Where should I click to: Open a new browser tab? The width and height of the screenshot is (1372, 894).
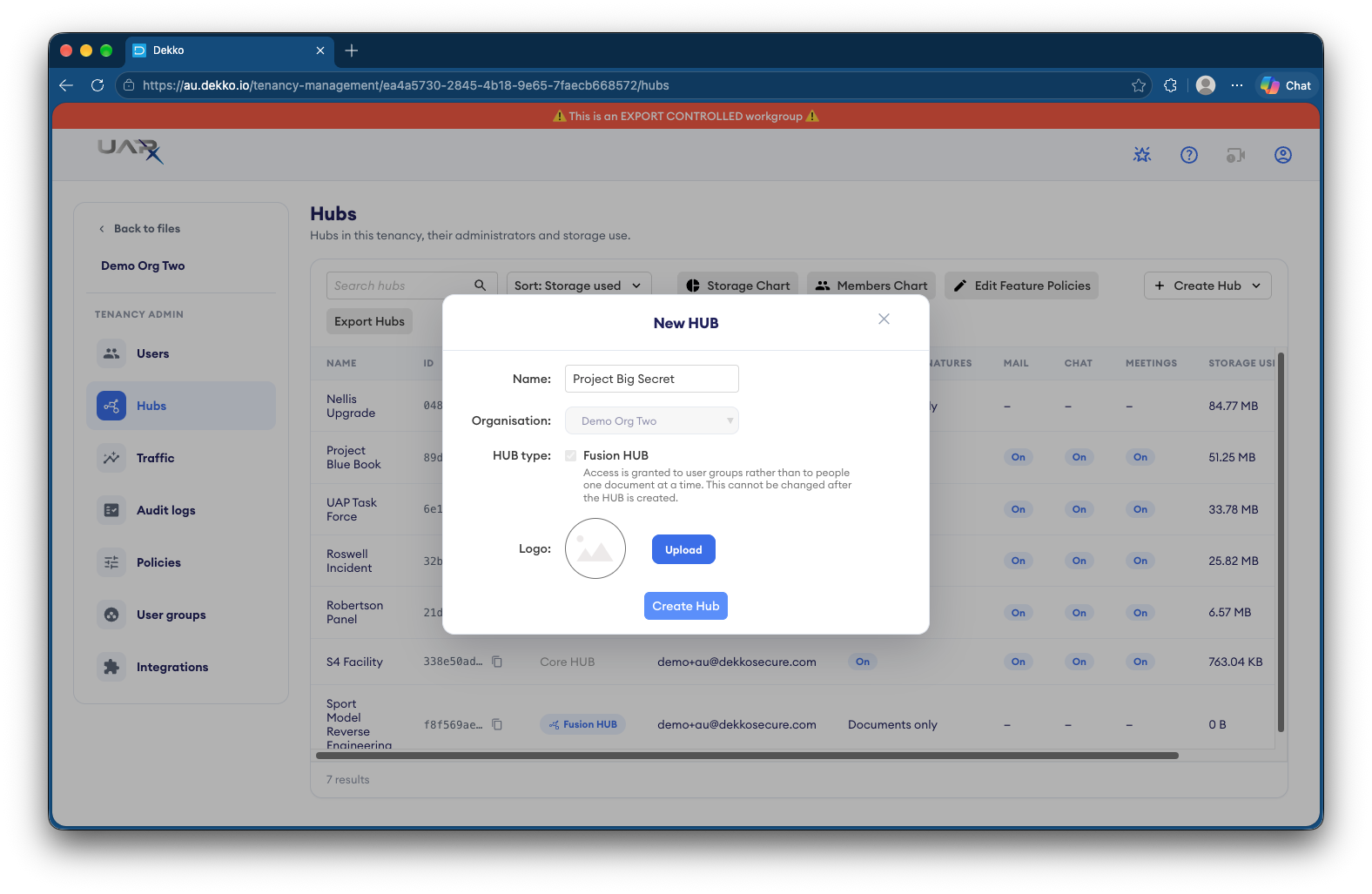(x=352, y=50)
